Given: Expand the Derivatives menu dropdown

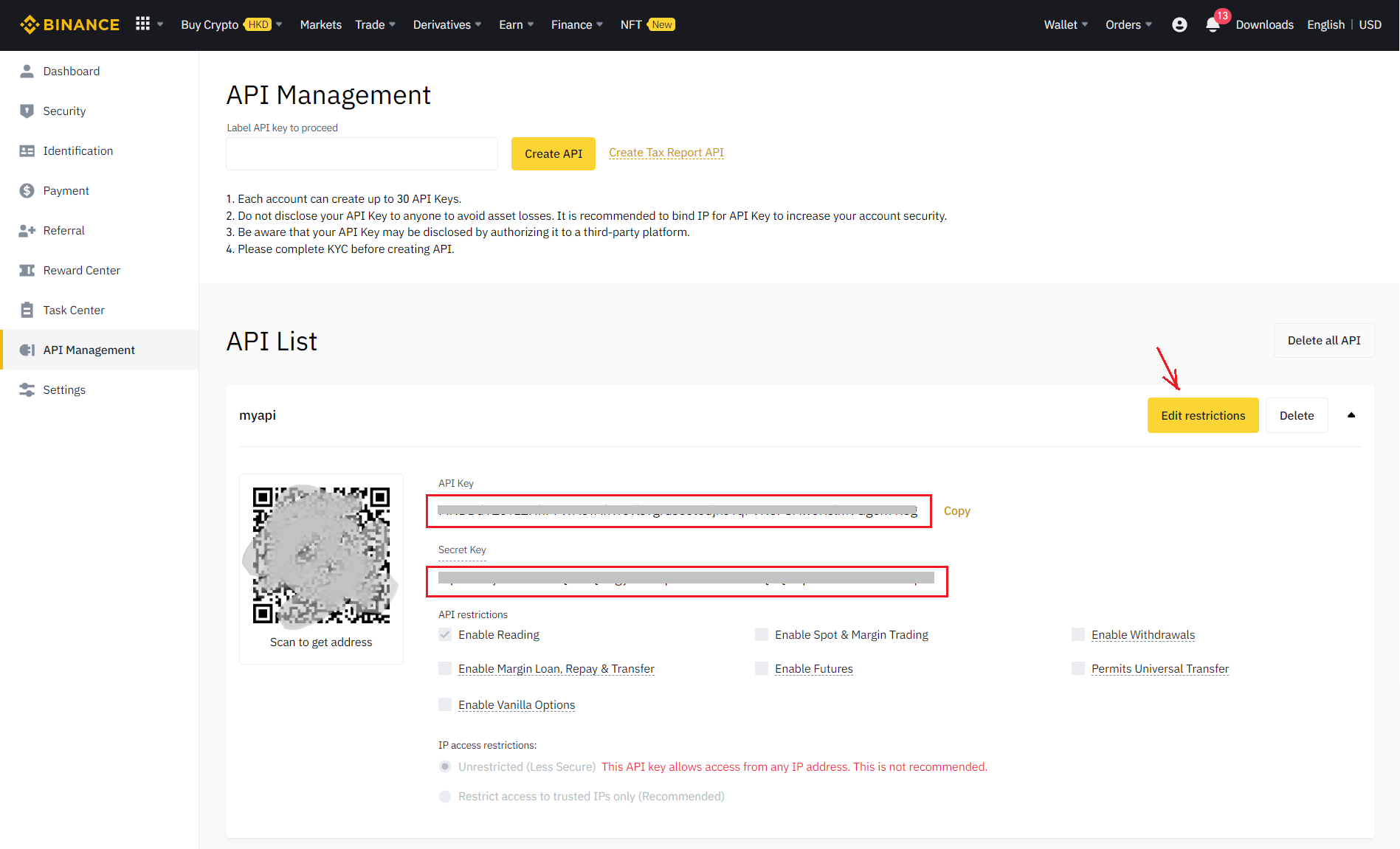Looking at the screenshot, I should pos(446,24).
